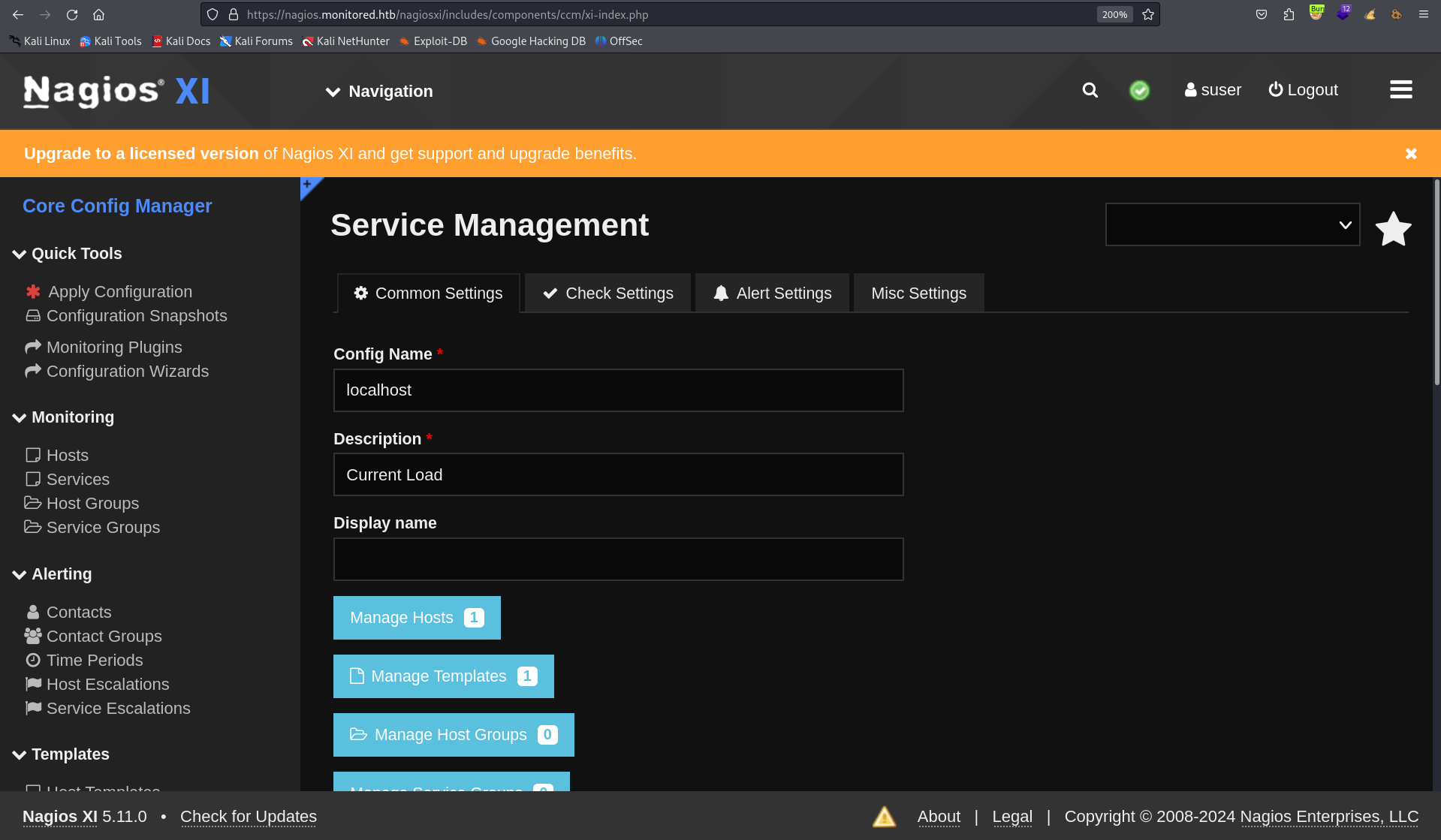The height and width of the screenshot is (840, 1441).
Task: Click the Manage Hosts button
Action: [x=417, y=618]
